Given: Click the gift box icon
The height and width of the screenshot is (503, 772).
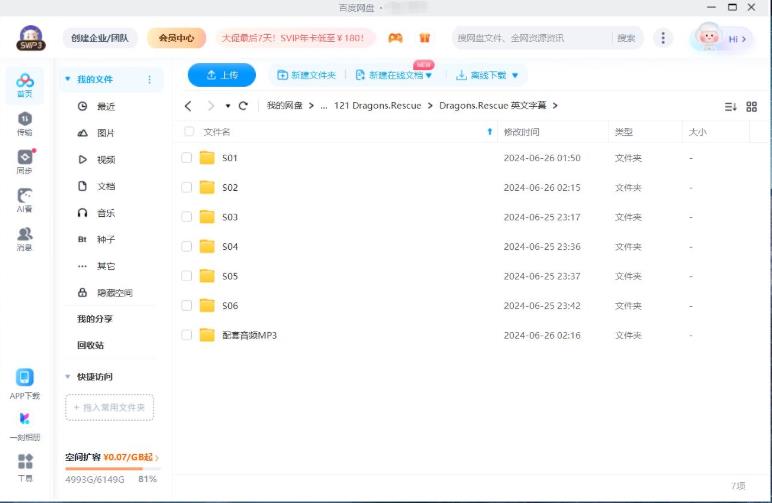Looking at the screenshot, I should [424, 38].
